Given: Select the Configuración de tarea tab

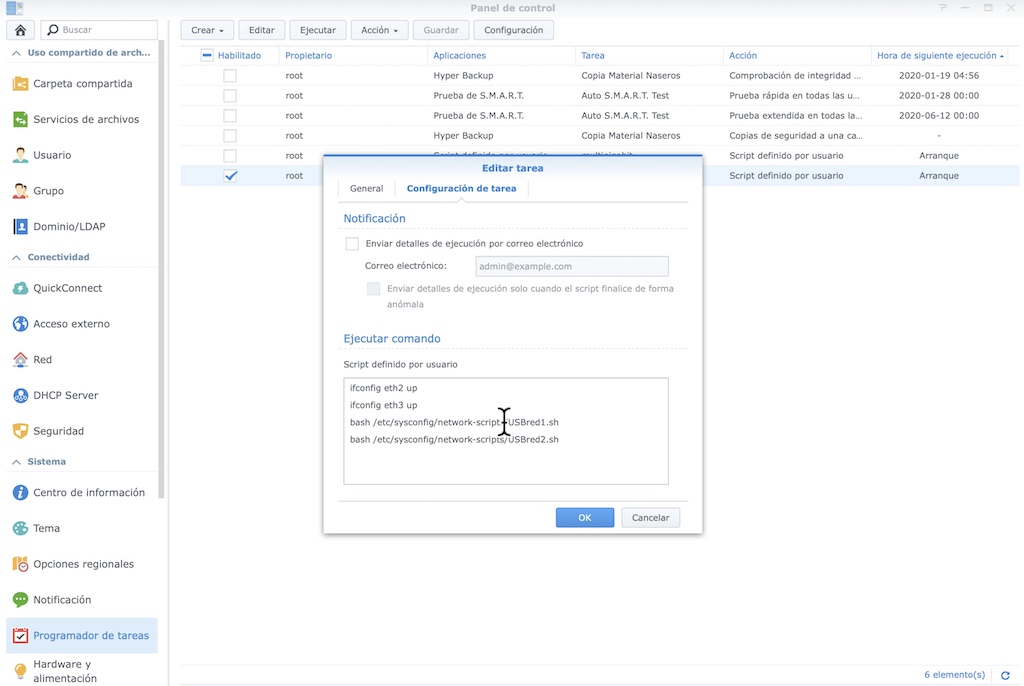Looking at the screenshot, I should [462, 188].
